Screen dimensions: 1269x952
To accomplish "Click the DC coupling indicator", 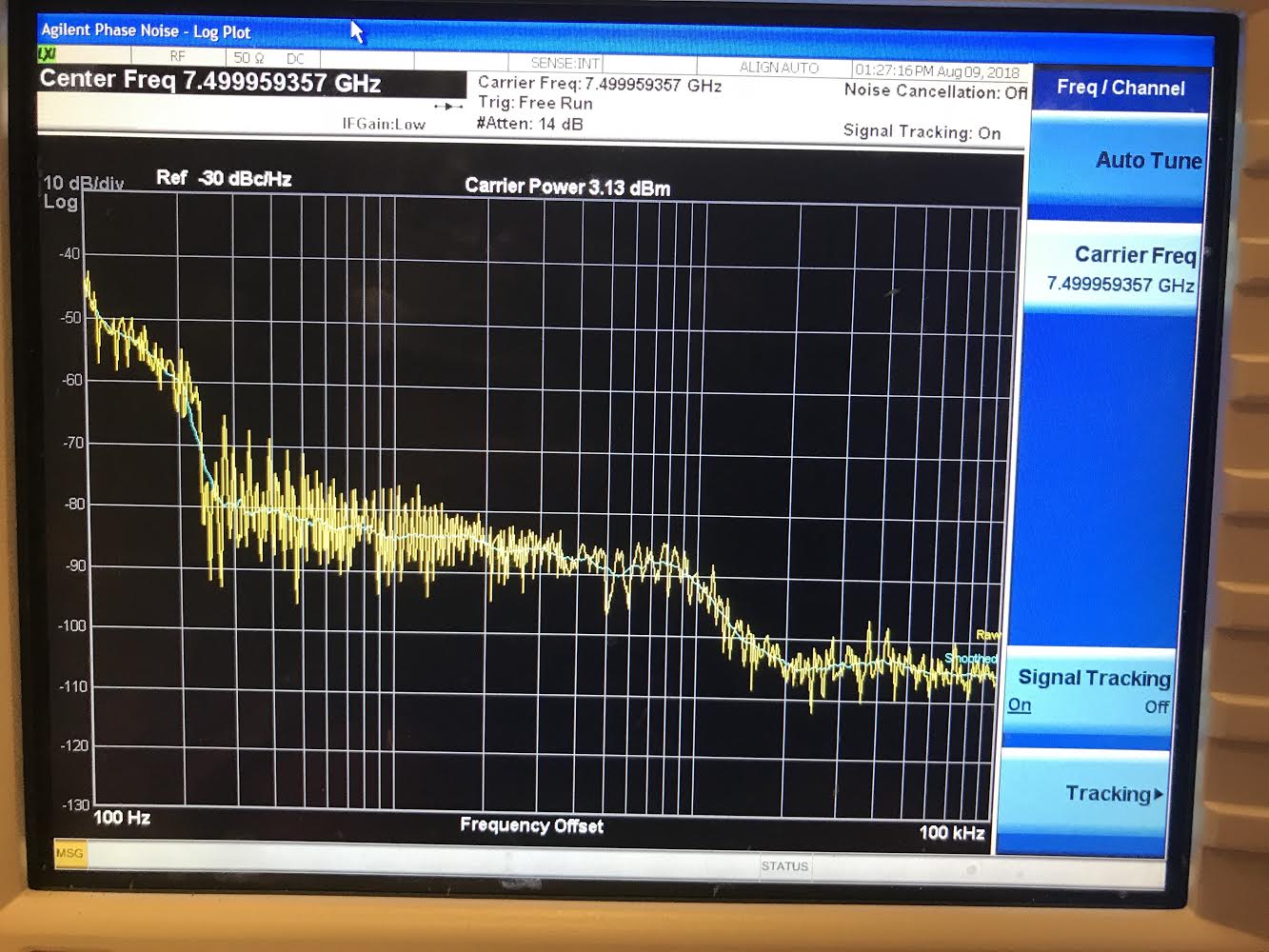I will [295, 59].
